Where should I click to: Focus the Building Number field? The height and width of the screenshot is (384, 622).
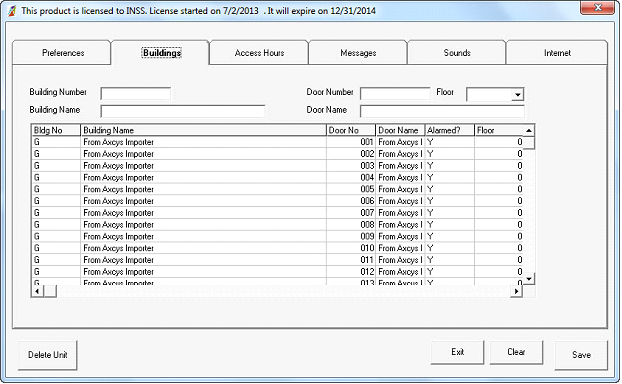pos(136,94)
